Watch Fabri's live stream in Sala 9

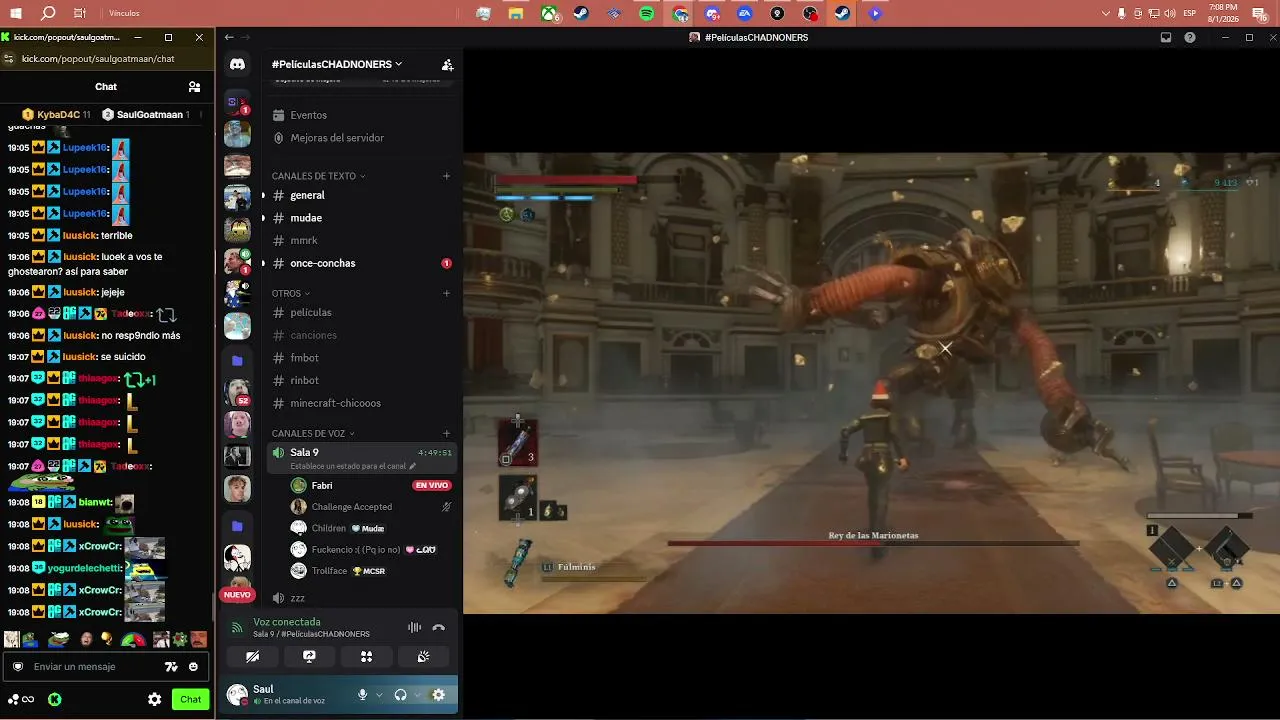[x=432, y=486]
